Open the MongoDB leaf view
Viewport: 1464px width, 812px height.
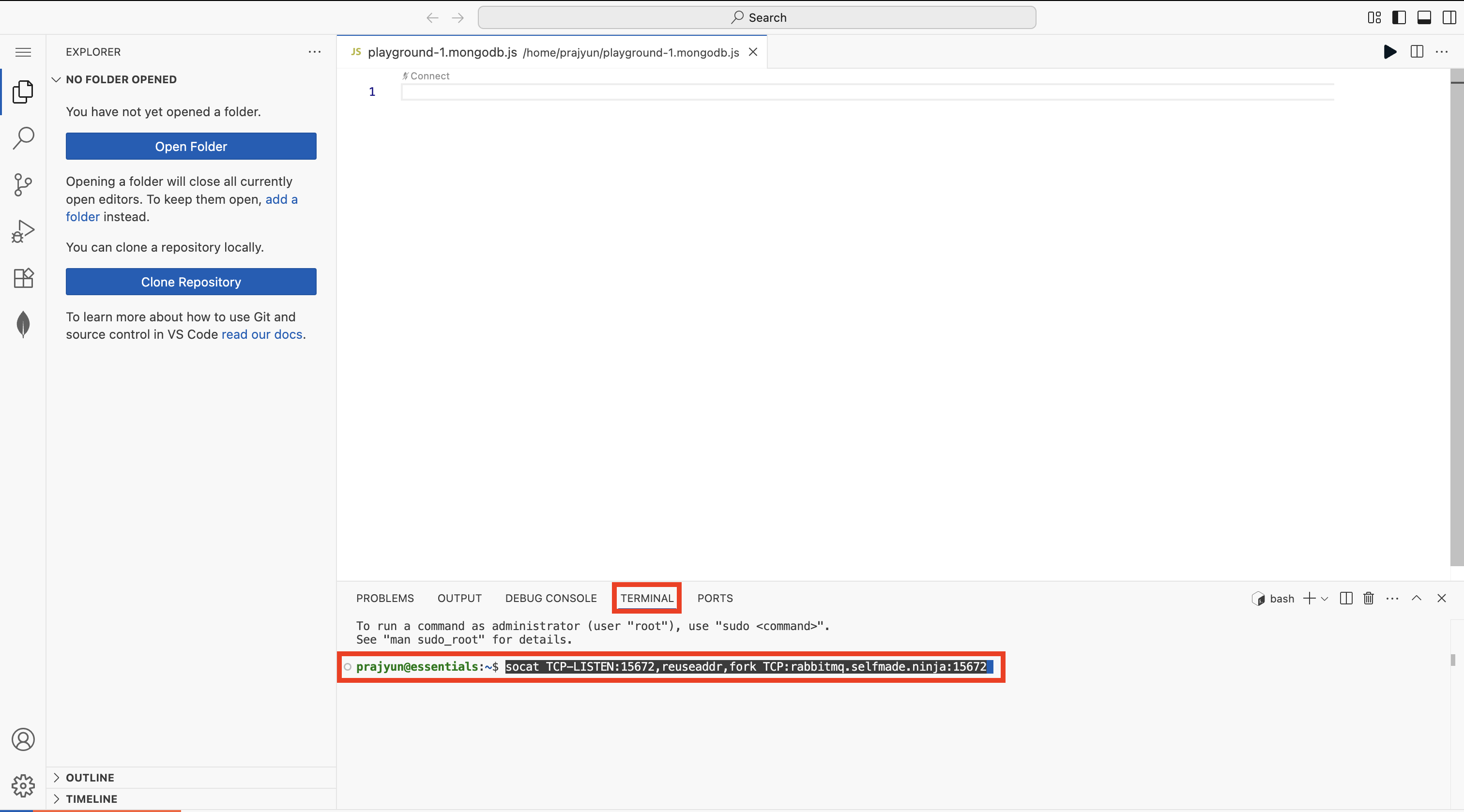pyautogui.click(x=23, y=324)
